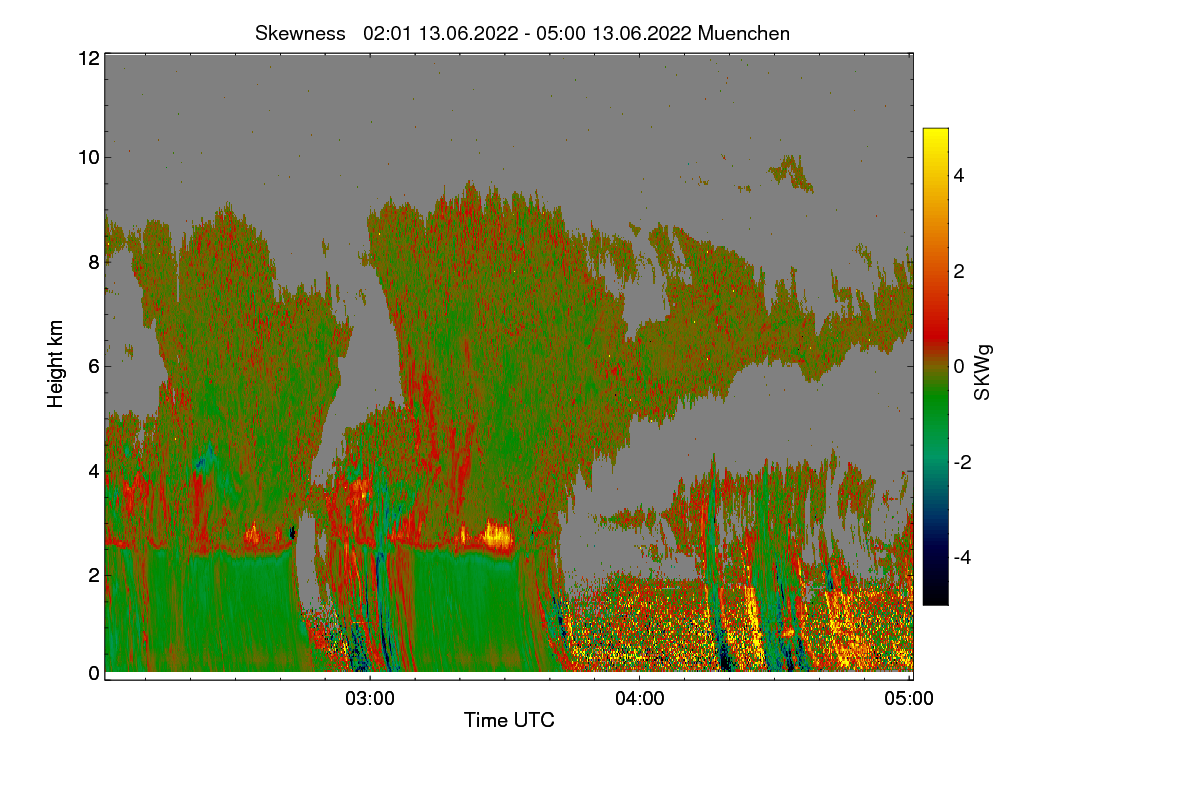The image size is (1200, 800).
Task: Click the height axis 2 tick label
Action: [94, 574]
